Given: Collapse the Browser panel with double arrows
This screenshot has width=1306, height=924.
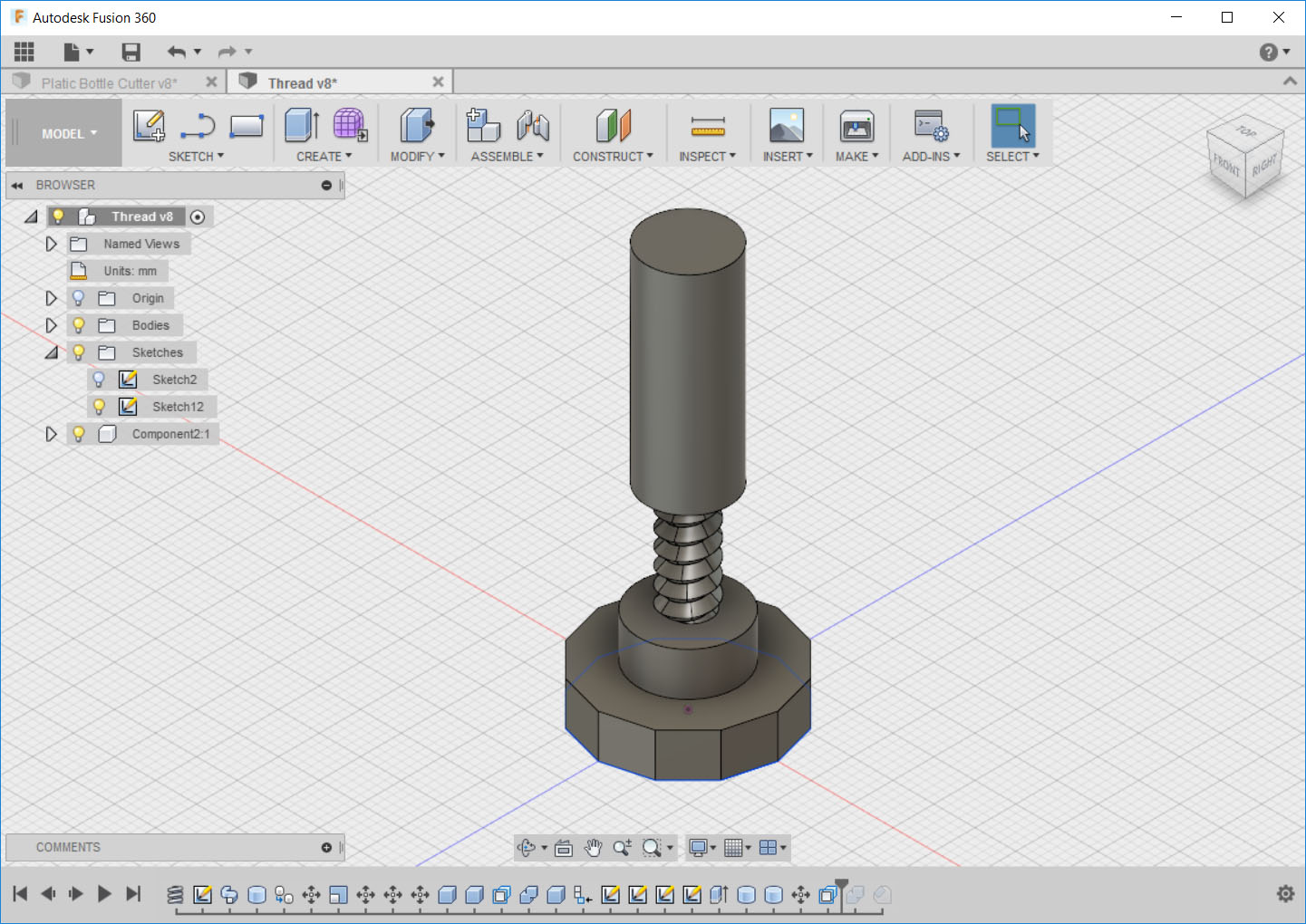Looking at the screenshot, I should [16, 186].
